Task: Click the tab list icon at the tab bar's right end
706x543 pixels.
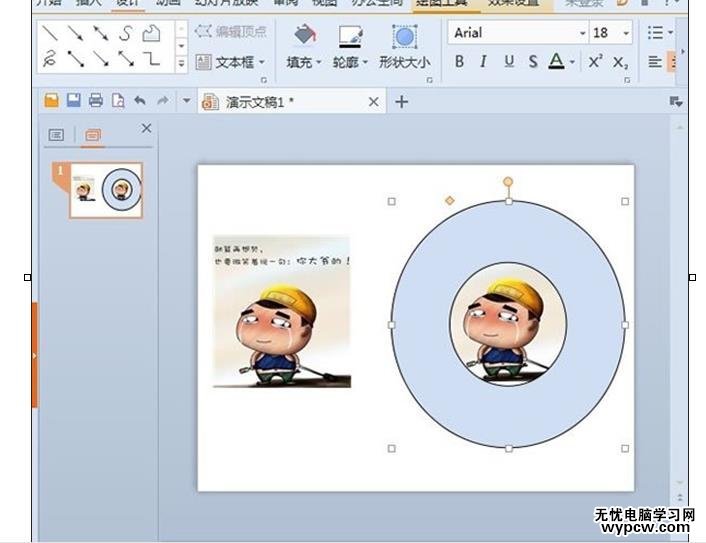Action: [676, 102]
